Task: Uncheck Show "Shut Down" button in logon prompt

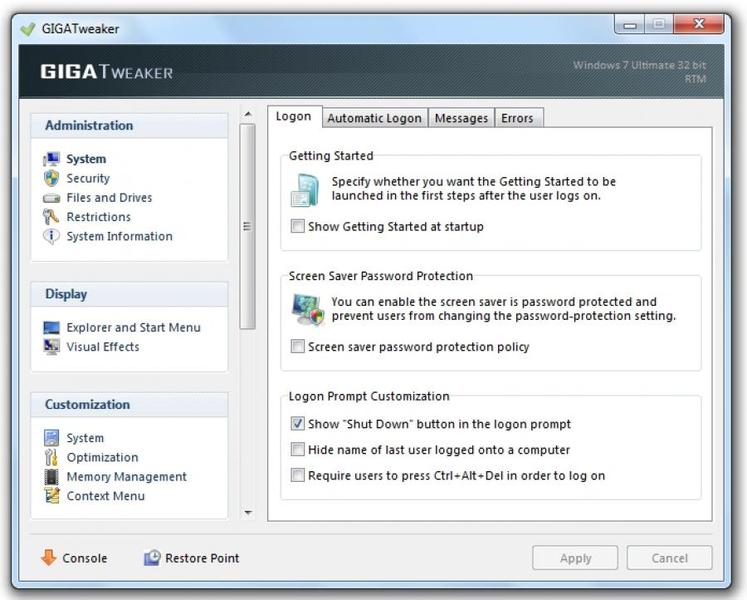Action: [x=298, y=423]
